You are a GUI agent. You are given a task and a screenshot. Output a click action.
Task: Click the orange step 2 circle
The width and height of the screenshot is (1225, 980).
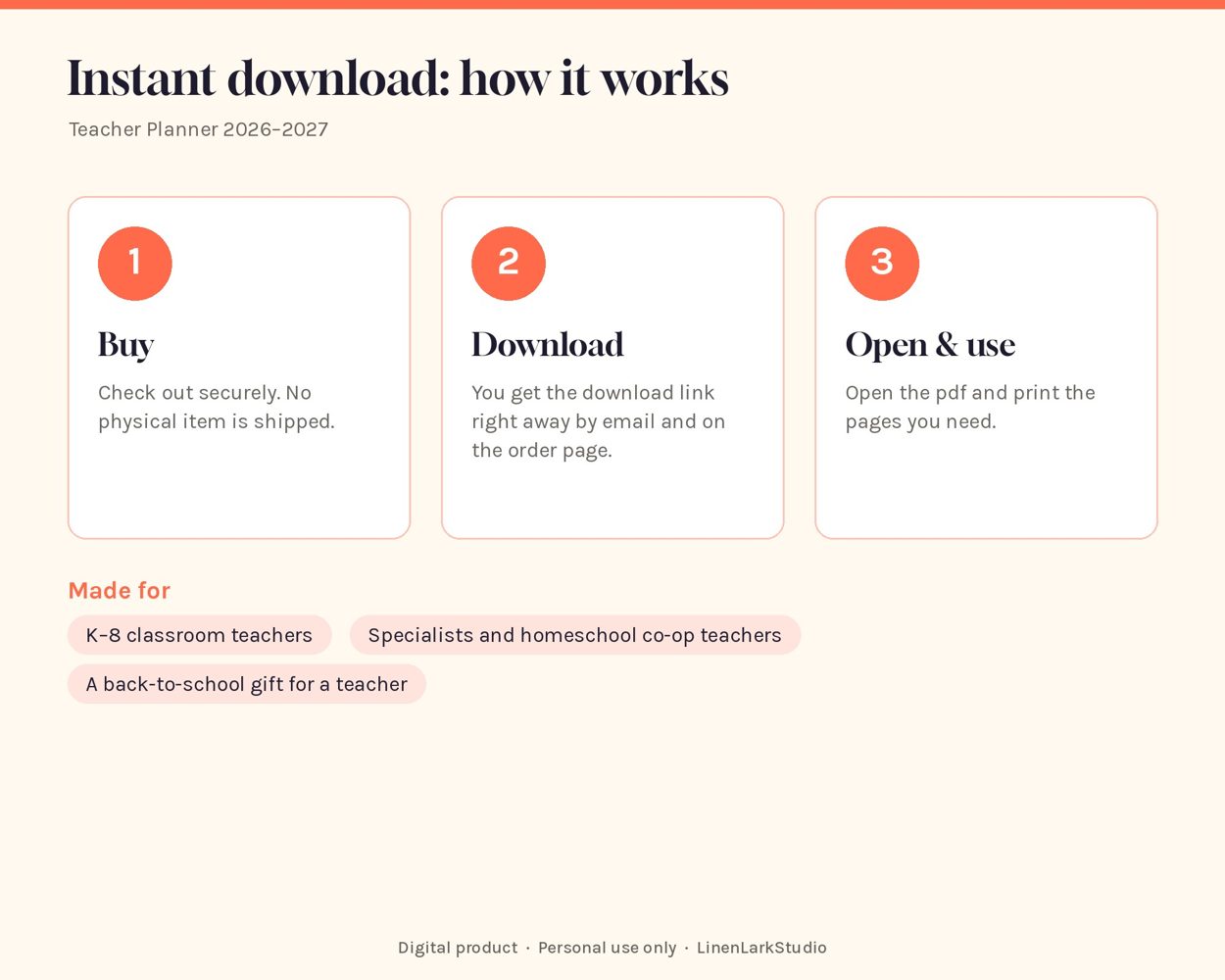509,264
